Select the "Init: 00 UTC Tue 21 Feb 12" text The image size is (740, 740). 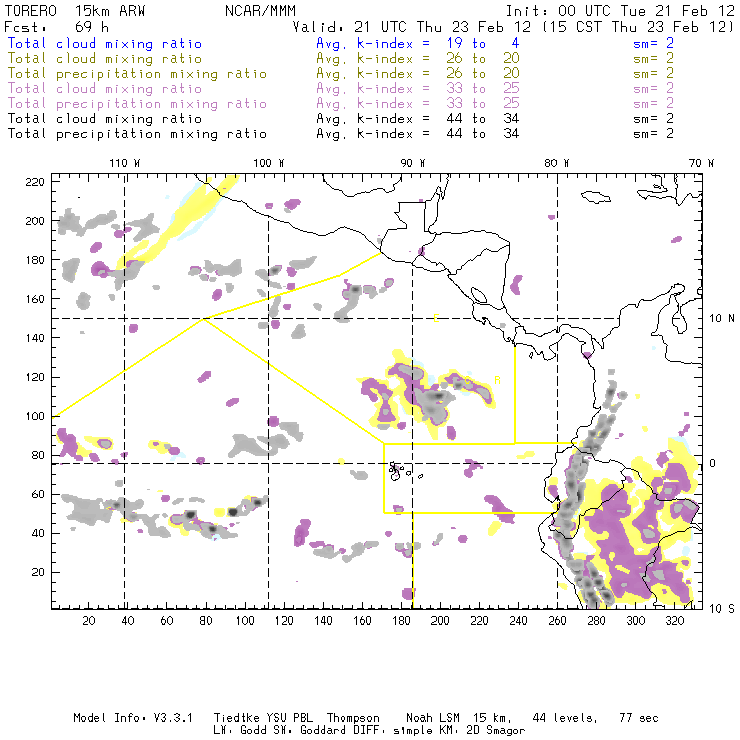coord(620,11)
